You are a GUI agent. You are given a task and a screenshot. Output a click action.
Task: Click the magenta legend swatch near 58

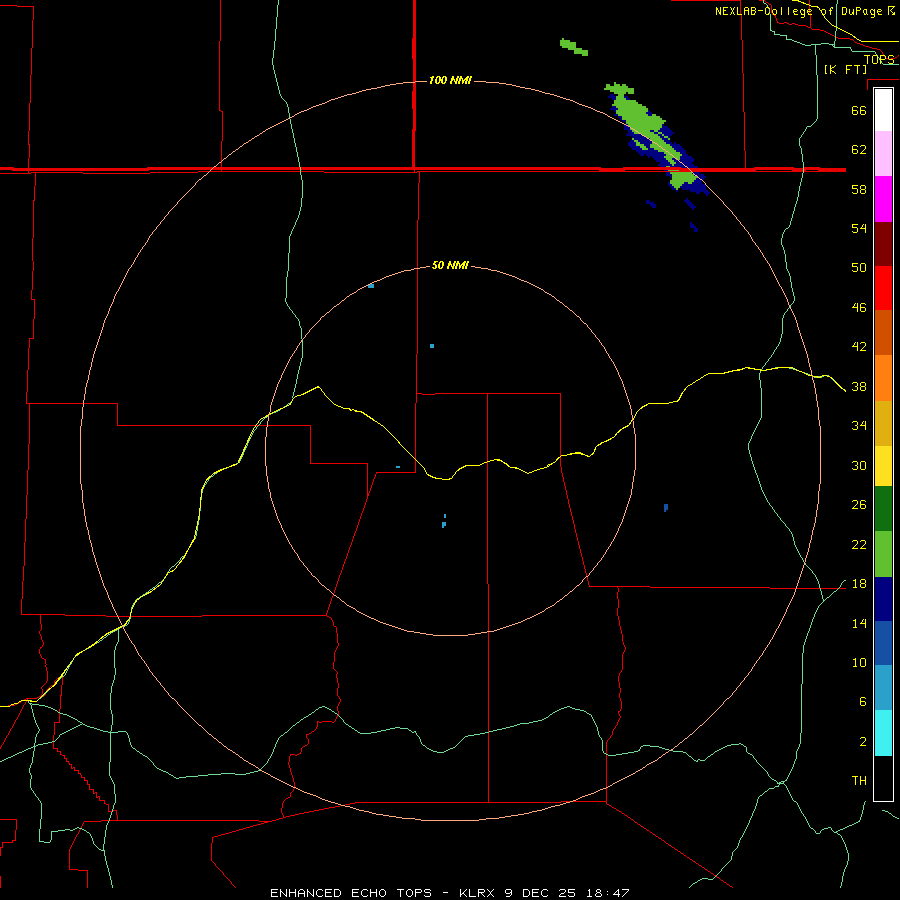pos(883,199)
